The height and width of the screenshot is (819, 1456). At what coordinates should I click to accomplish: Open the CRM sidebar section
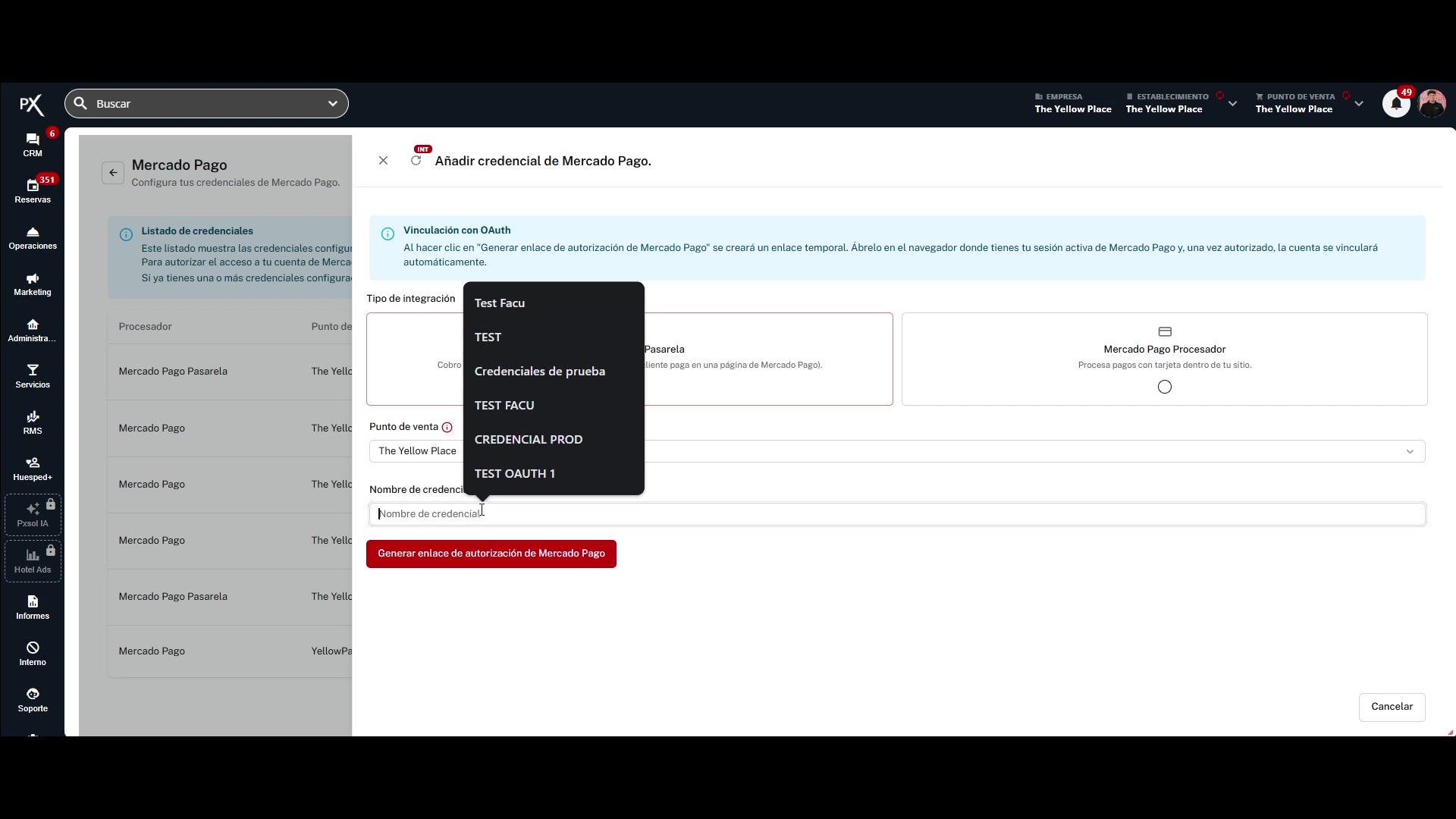33,144
